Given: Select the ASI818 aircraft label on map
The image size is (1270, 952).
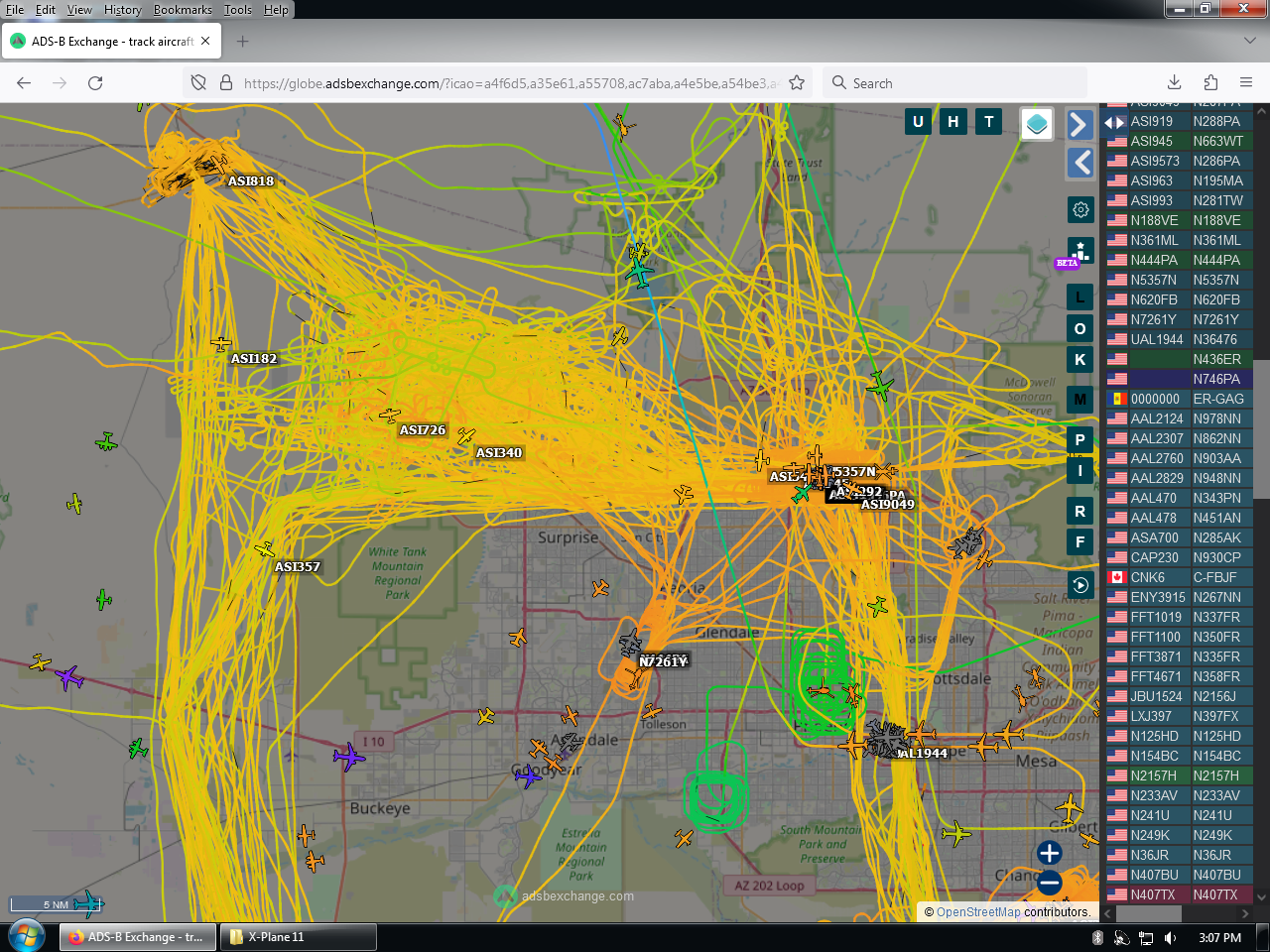Looking at the screenshot, I should (251, 181).
